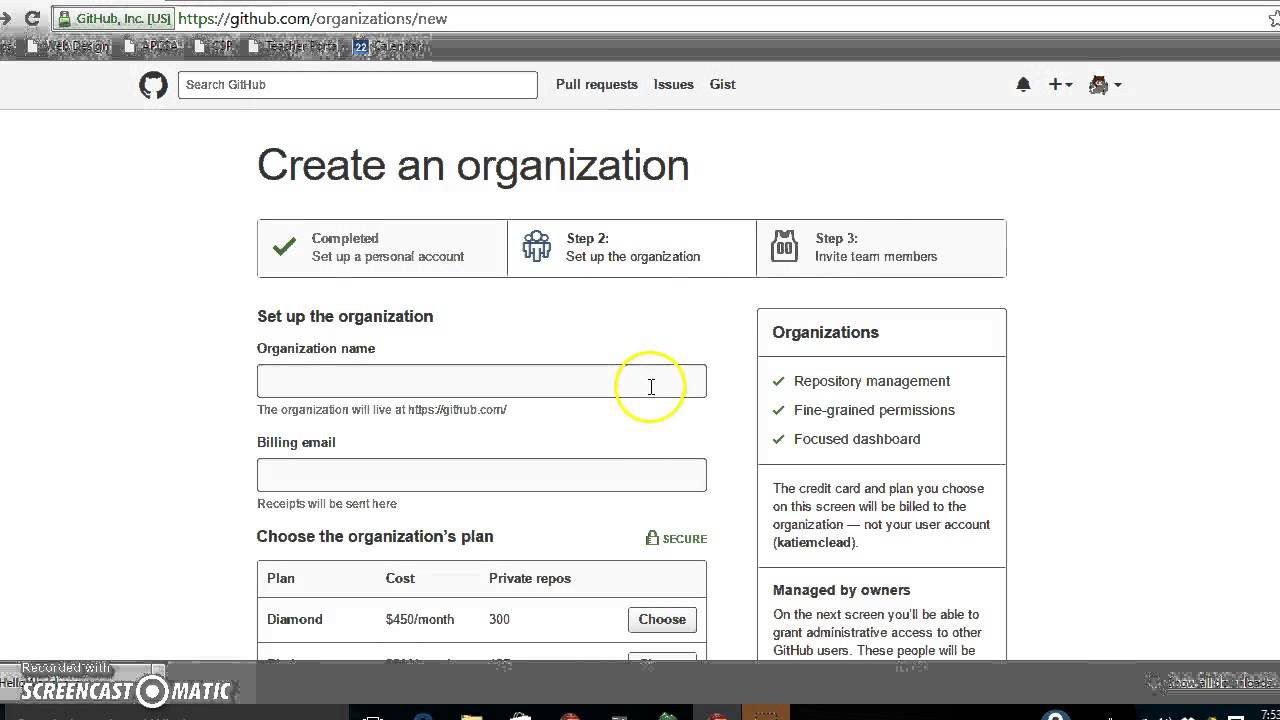This screenshot has width=1280, height=720.
Task: Open Pull requests in the header
Action: tap(597, 85)
